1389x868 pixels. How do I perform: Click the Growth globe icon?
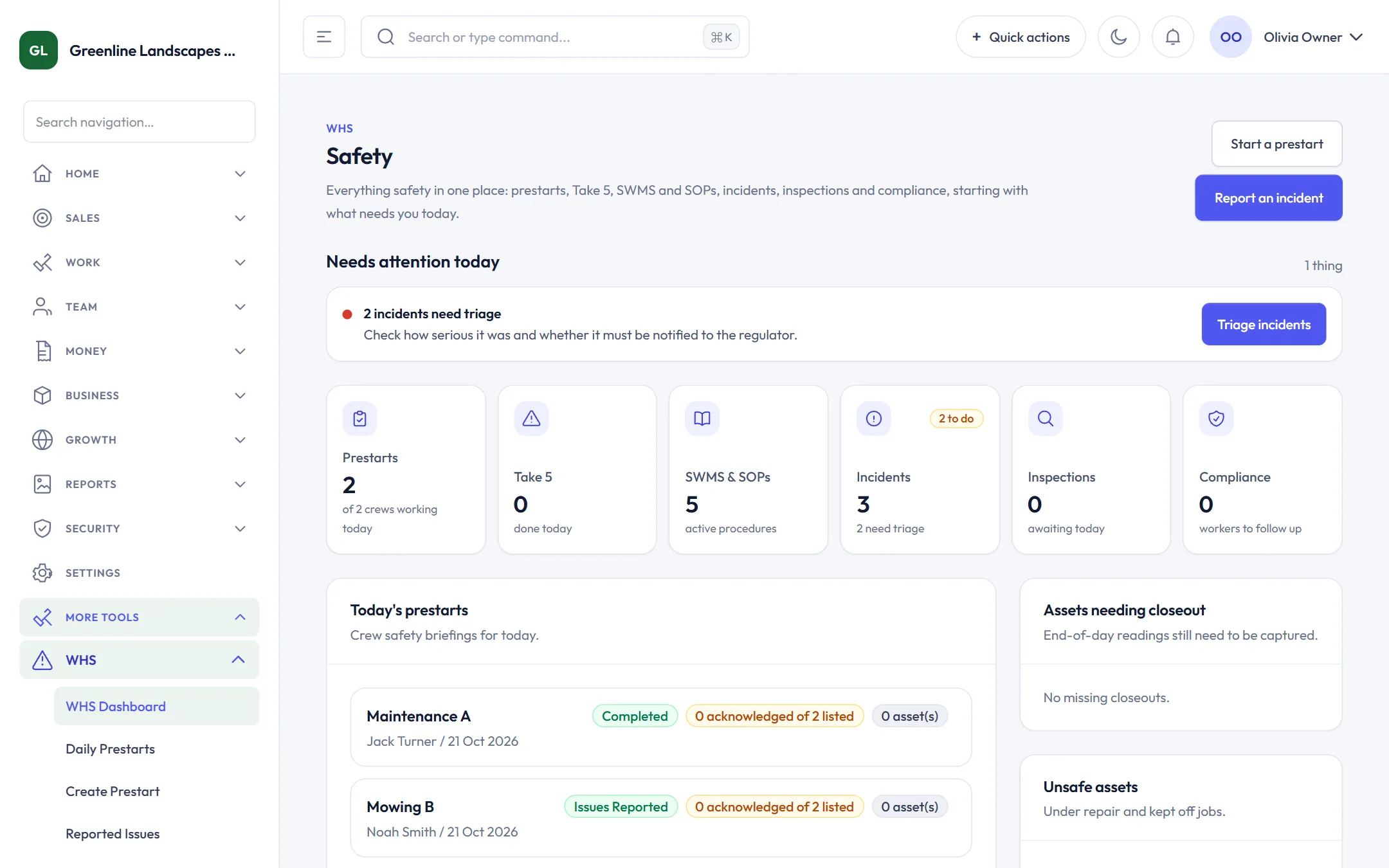pyautogui.click(x=42, y=440)
